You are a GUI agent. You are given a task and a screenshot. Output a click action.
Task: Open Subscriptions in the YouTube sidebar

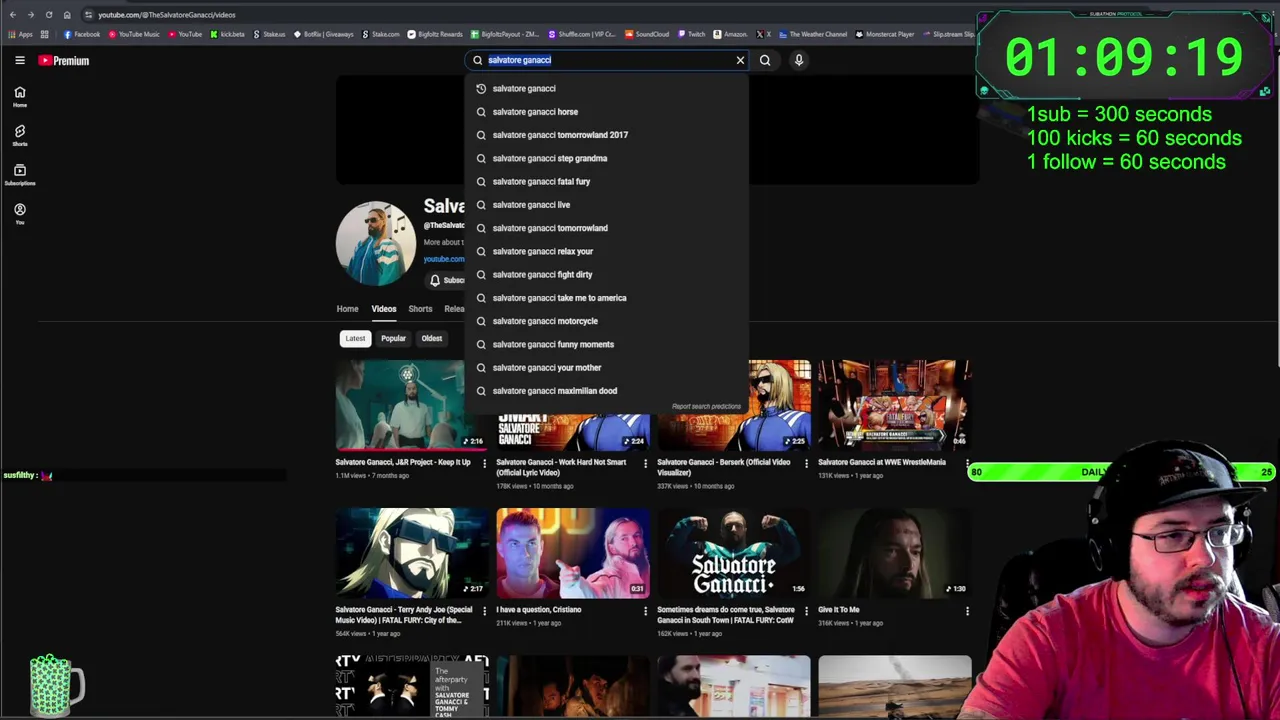pyautogui.click(x=20, y=174)
